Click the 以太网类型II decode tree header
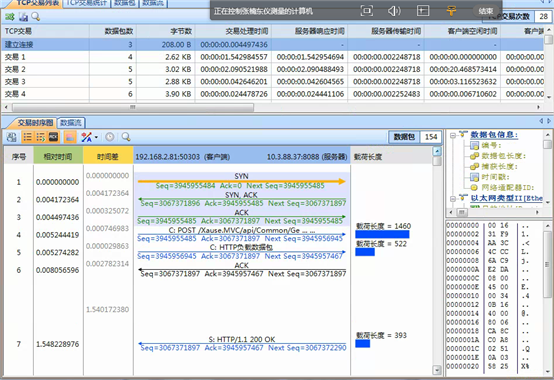554x380 pixels. pos(506,198)
